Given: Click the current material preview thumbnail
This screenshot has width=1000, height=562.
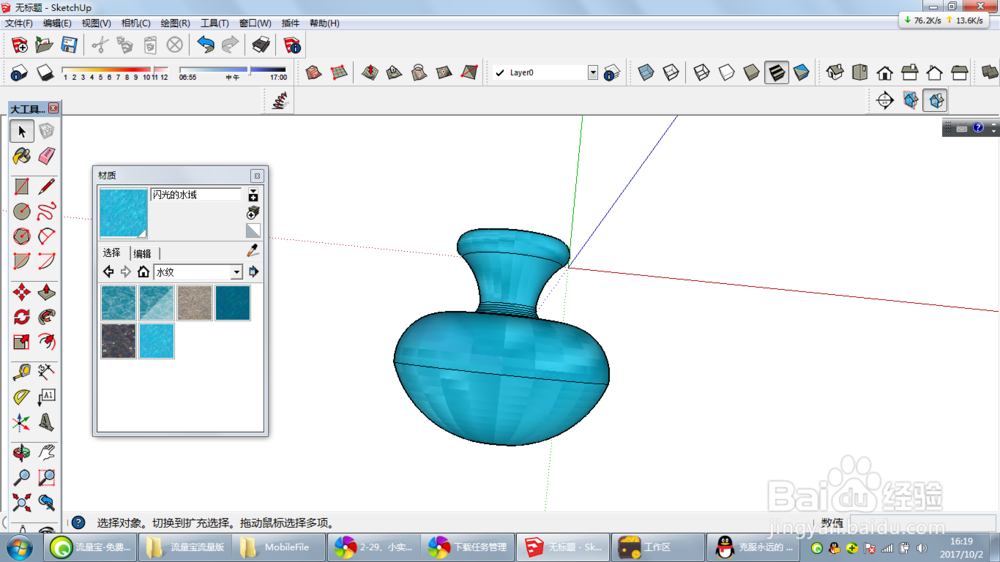Looking at the screenshot, I should (x=124, y=213).
